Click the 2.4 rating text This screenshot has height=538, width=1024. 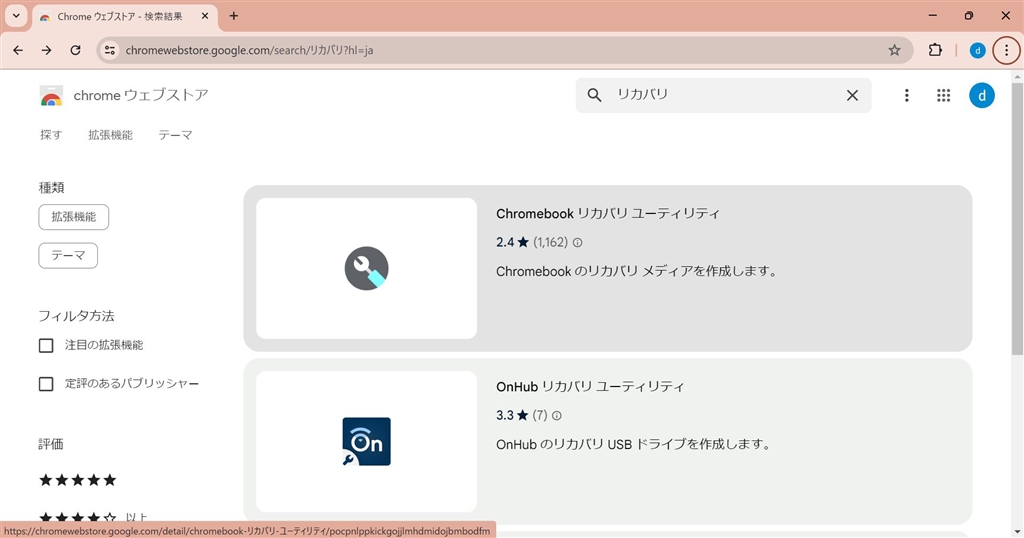pyautogui.click(x=505, y=242)
